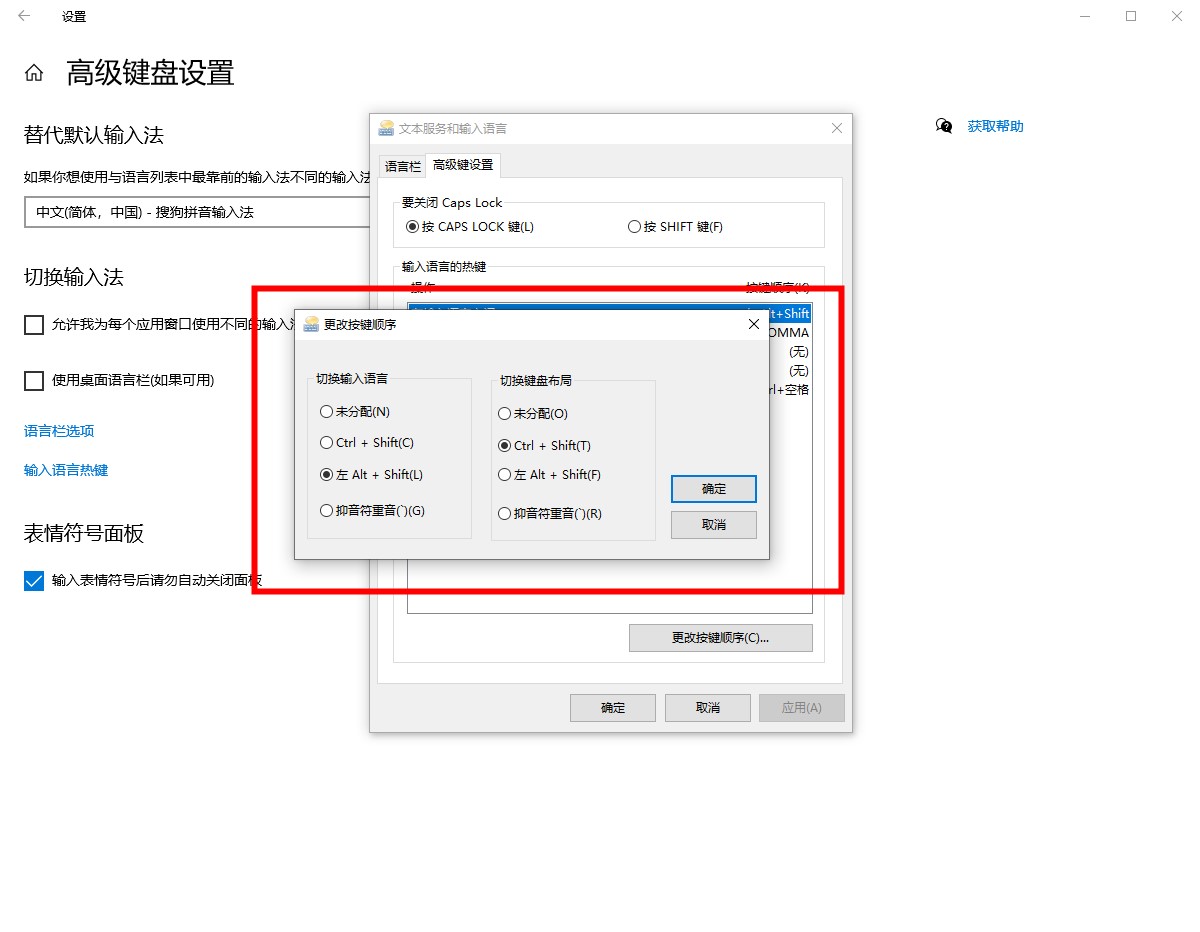
Task: Close the 文本服务和输入语言 dialog
Action: (x=837, y=128)
